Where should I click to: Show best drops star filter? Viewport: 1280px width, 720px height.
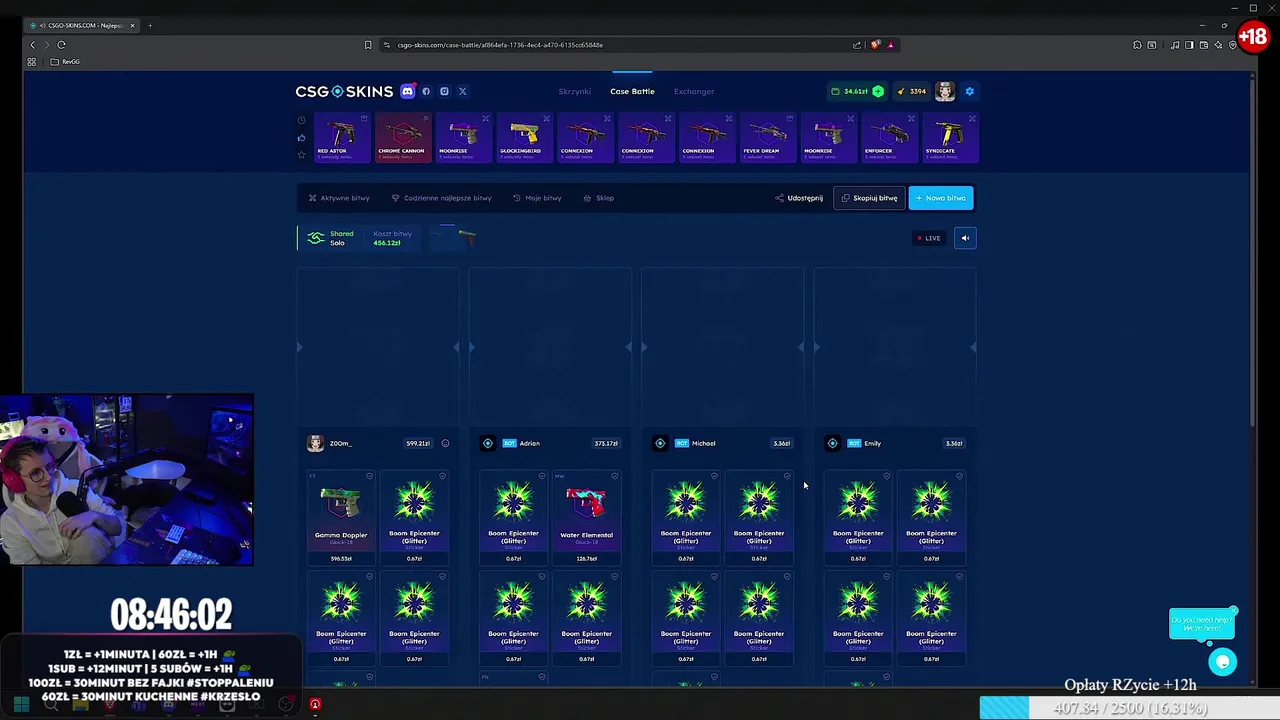pos(301,155)
